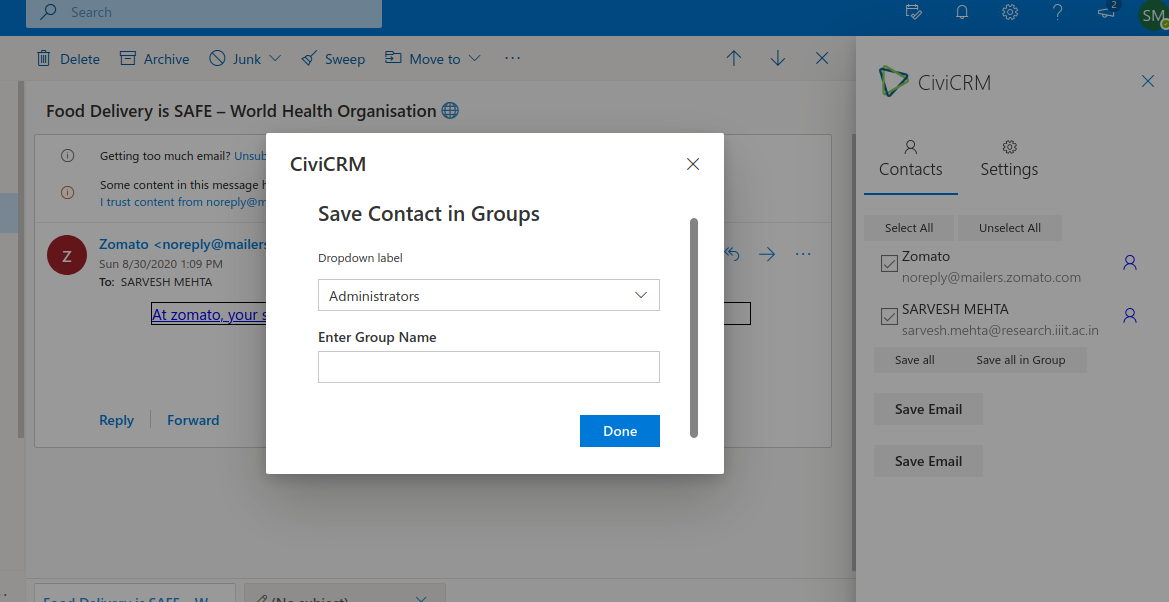Click the forward arrow icon in message header
The image size is (1169, 602).
point(766,254)
